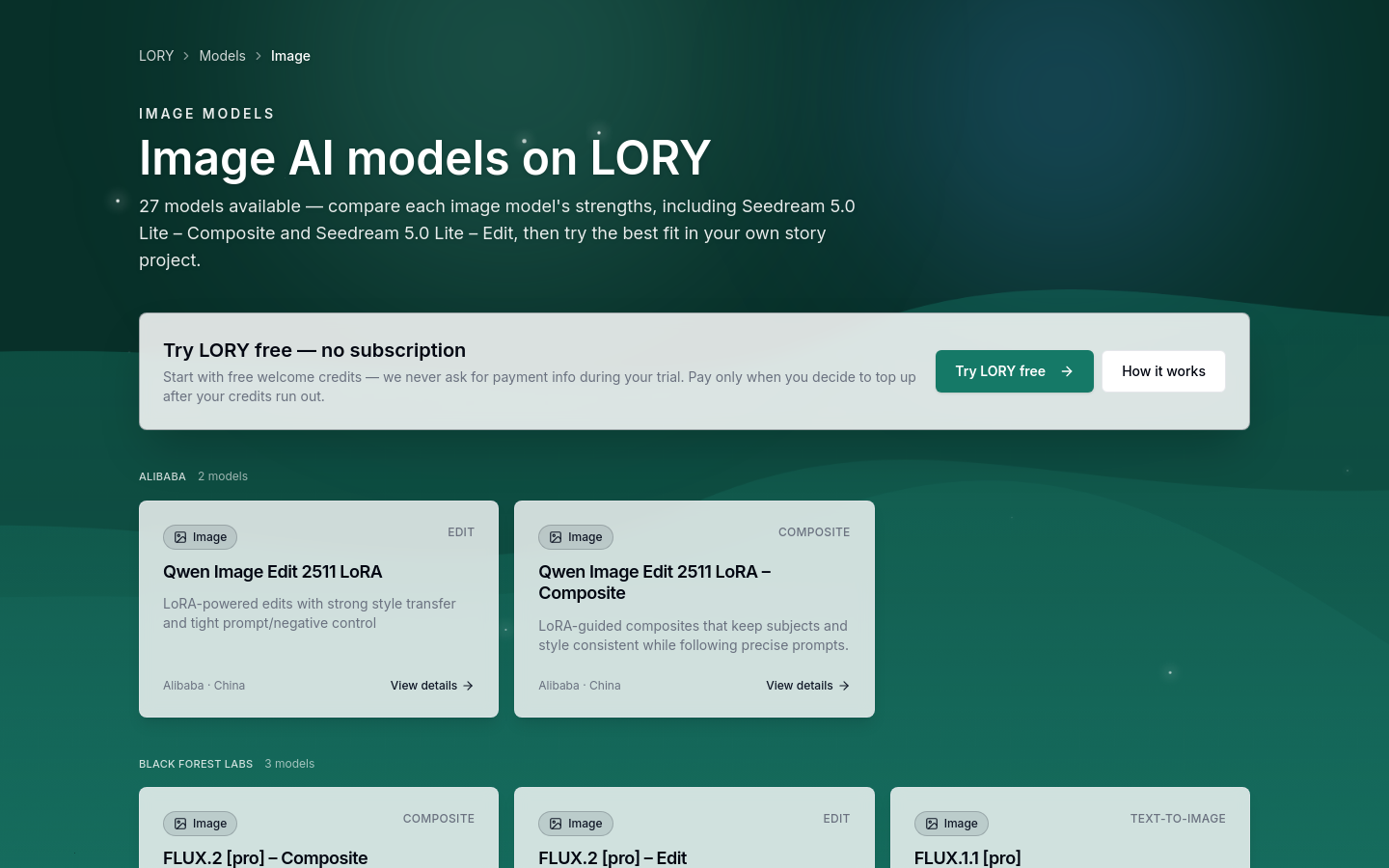Go to the LORY breadcrumb link

[156, 56]
